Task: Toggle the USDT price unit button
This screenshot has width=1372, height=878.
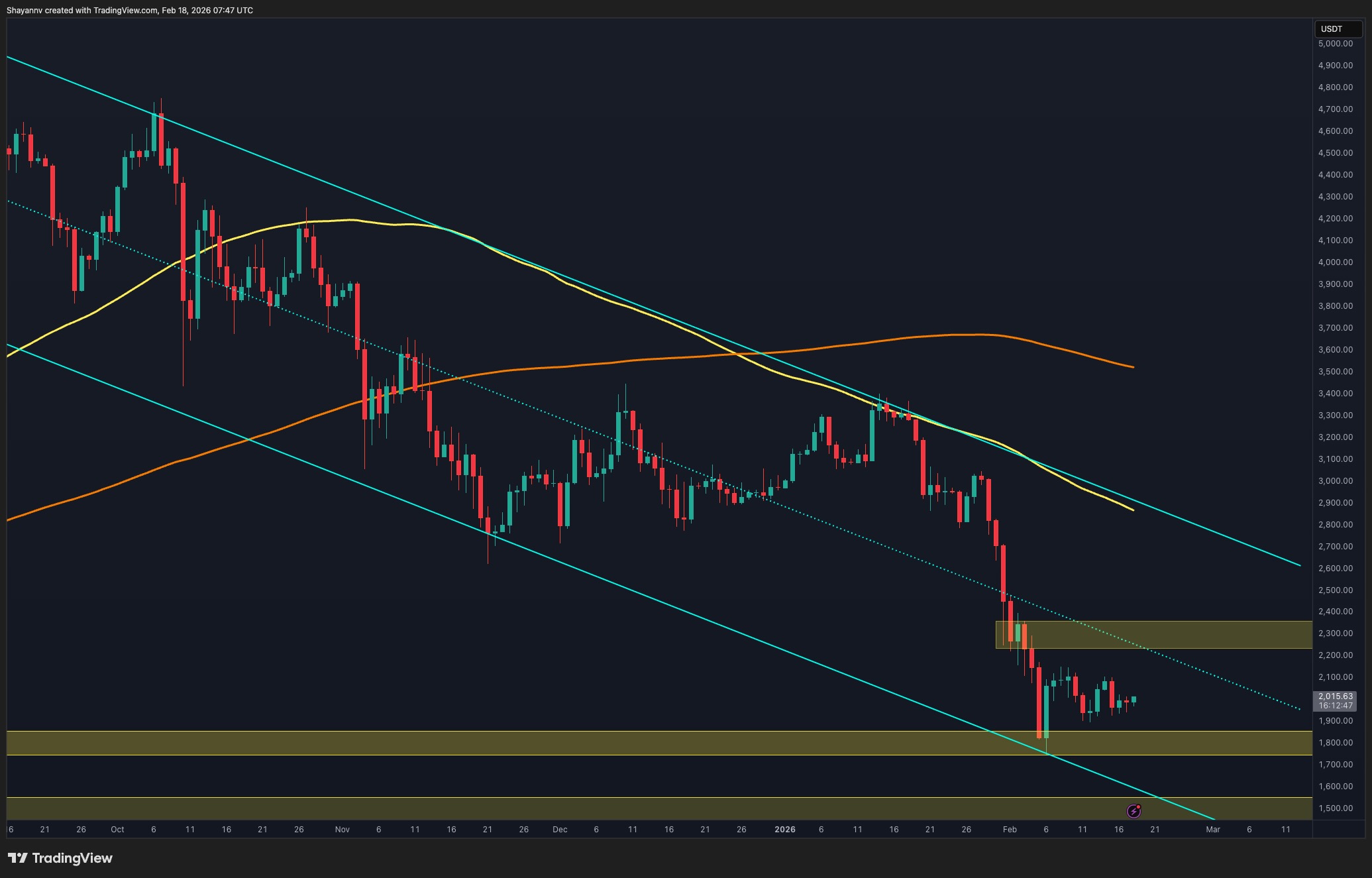Action: [x=1339, y=29]
